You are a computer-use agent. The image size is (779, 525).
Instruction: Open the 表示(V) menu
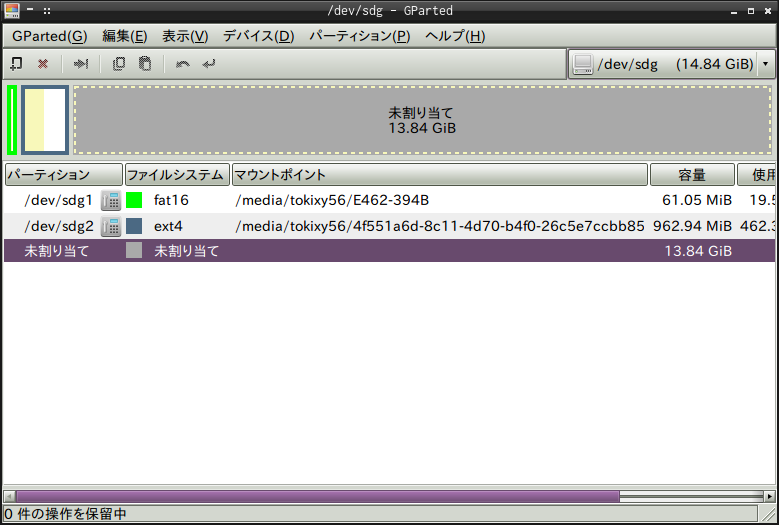pyautogui.click(x=185, y=36)
